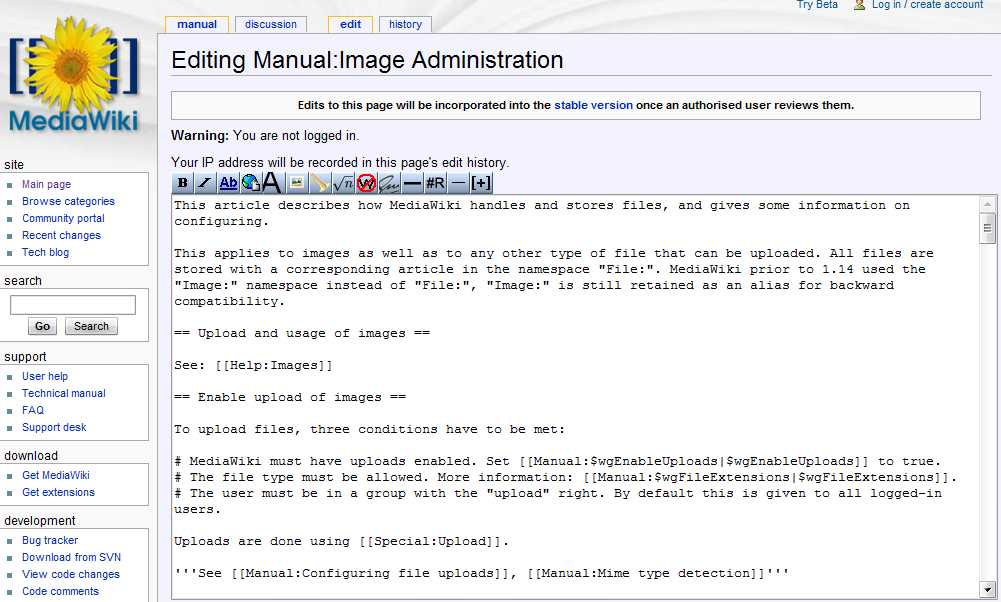Open User help link
This screenshot has width=1001, height=602.
pos(45,376)
